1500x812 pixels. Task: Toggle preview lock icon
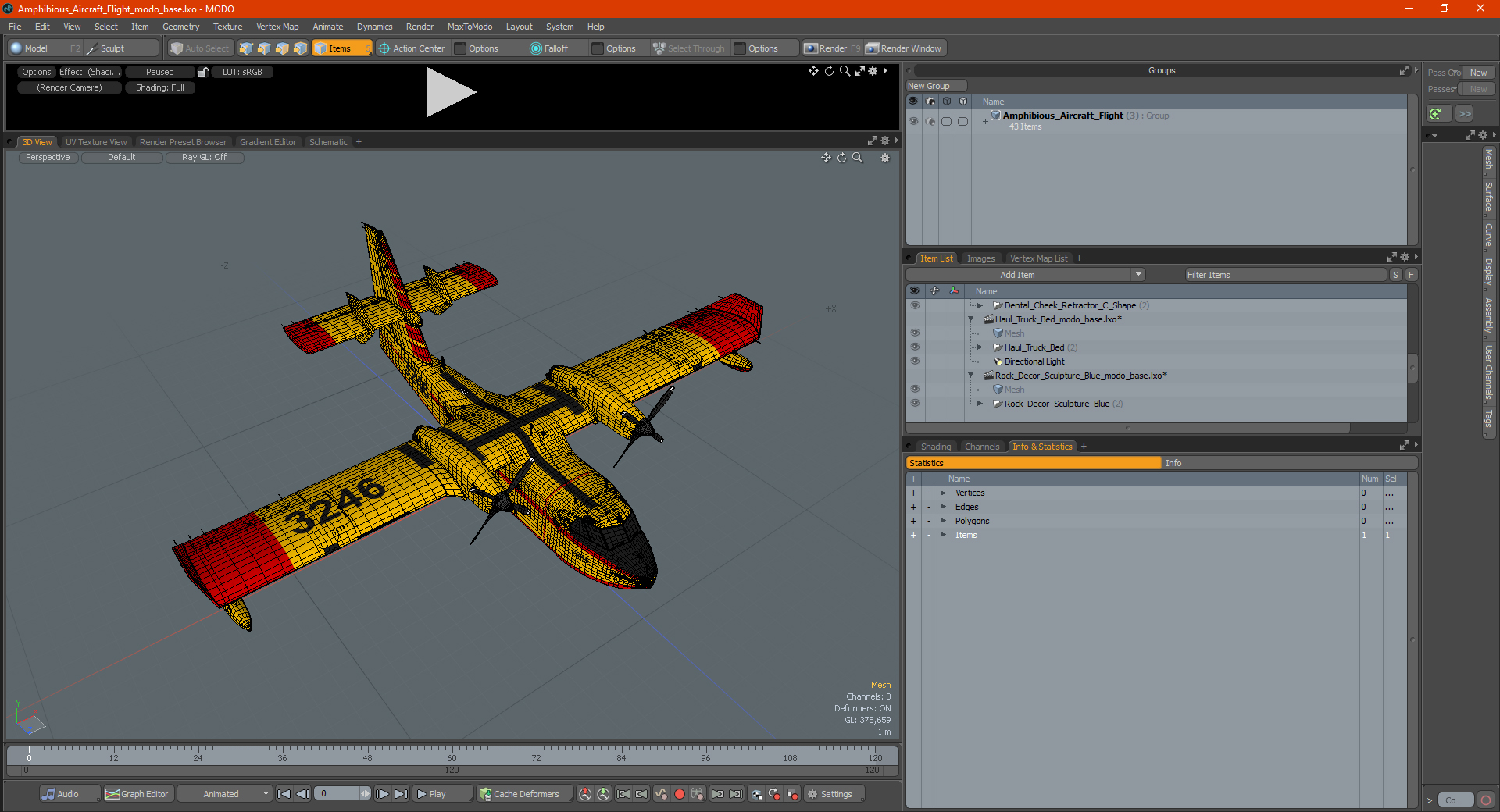click(x=203, y=72)
